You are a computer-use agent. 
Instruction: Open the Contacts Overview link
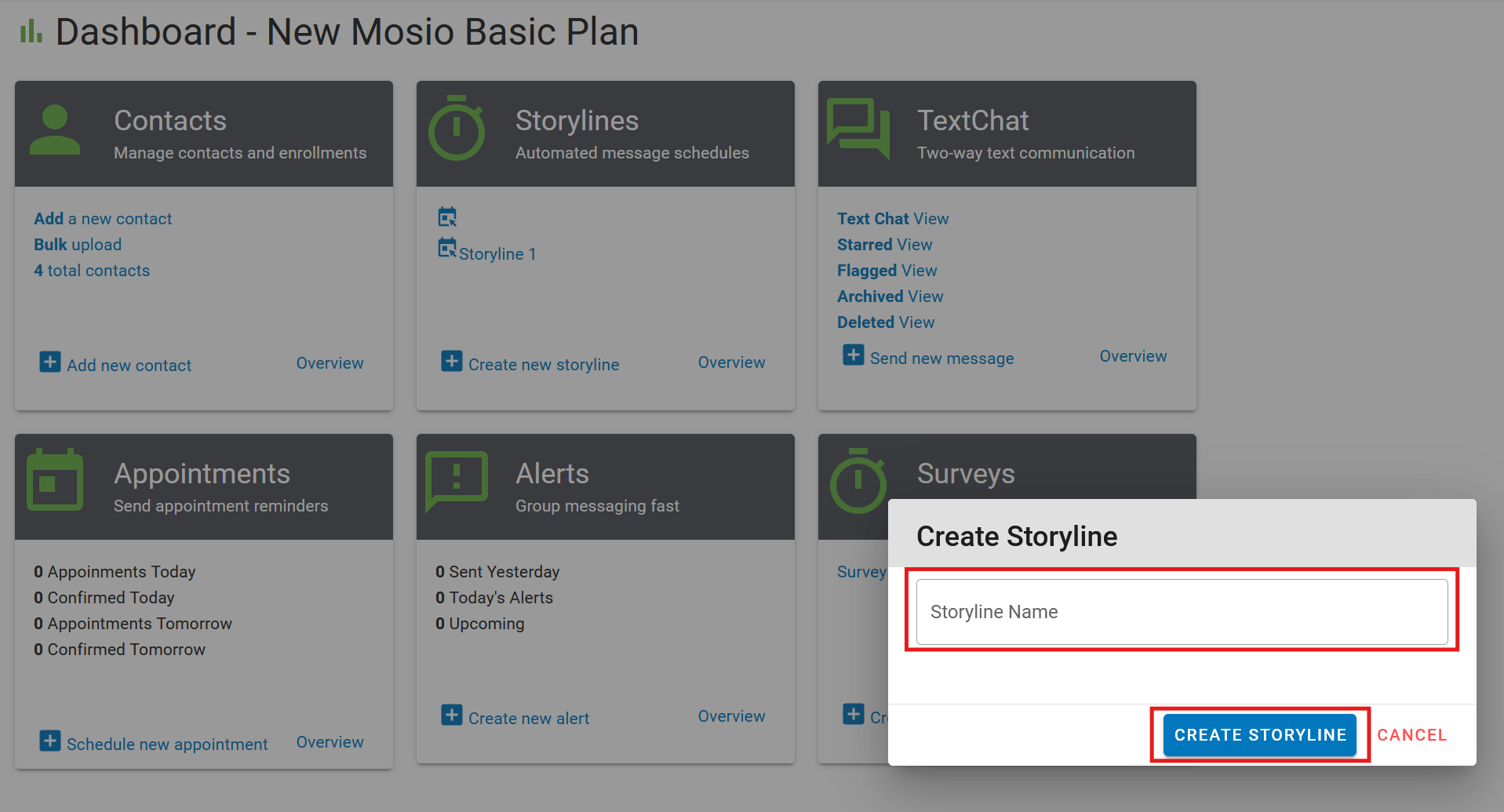pyautogui.click(x=330, y=363)
